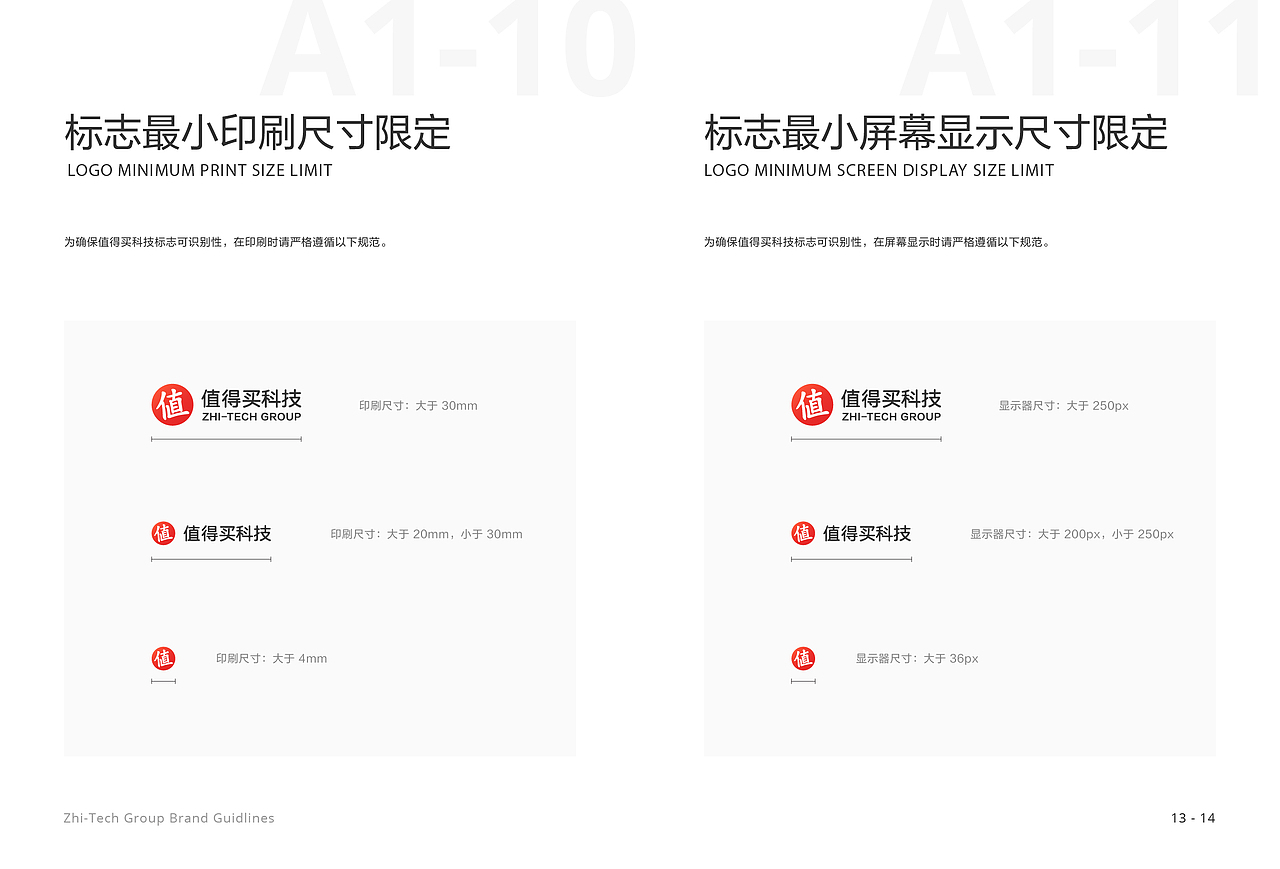Click the page number 13 - 14

tap(1193, 818)
